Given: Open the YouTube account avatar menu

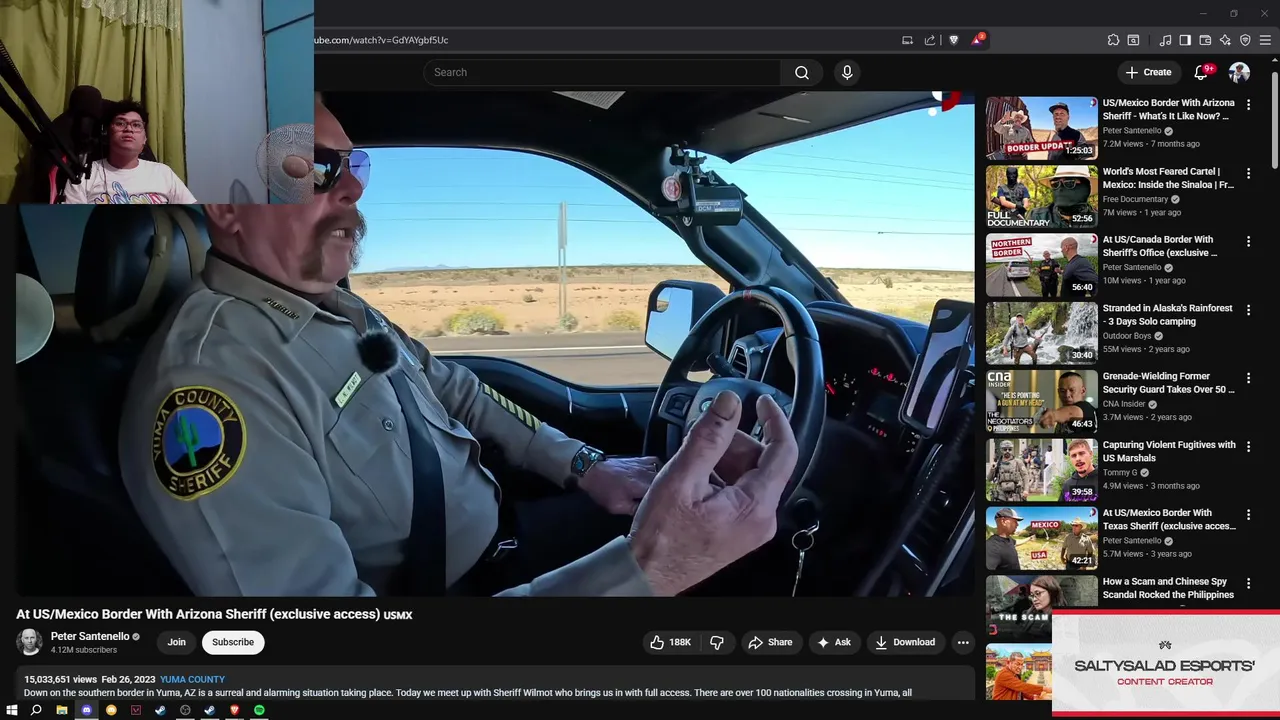Looking at the screenshot, I should pyautogui.click(x=1239, y=72).
